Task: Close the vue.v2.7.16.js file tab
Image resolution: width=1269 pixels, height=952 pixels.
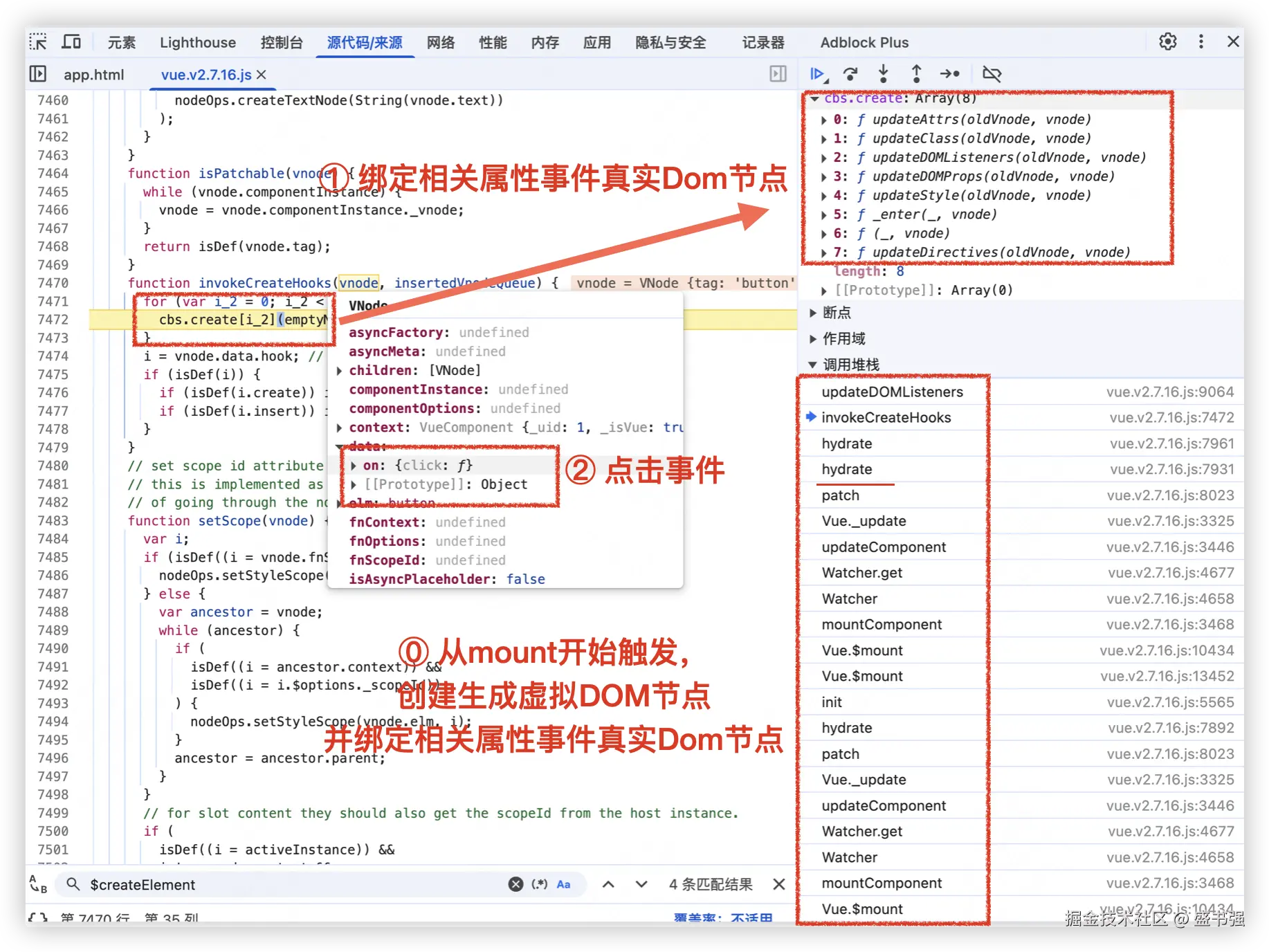Action: [262, 75]
